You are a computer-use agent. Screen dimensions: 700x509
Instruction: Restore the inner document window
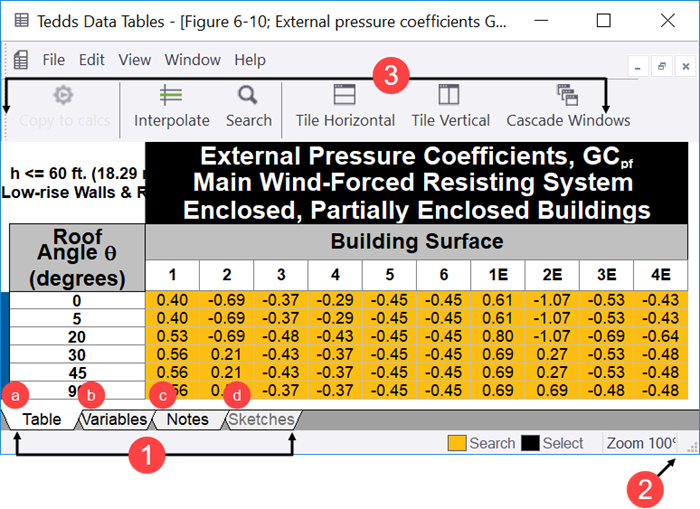pyautogui.click(x=662, y=67)
